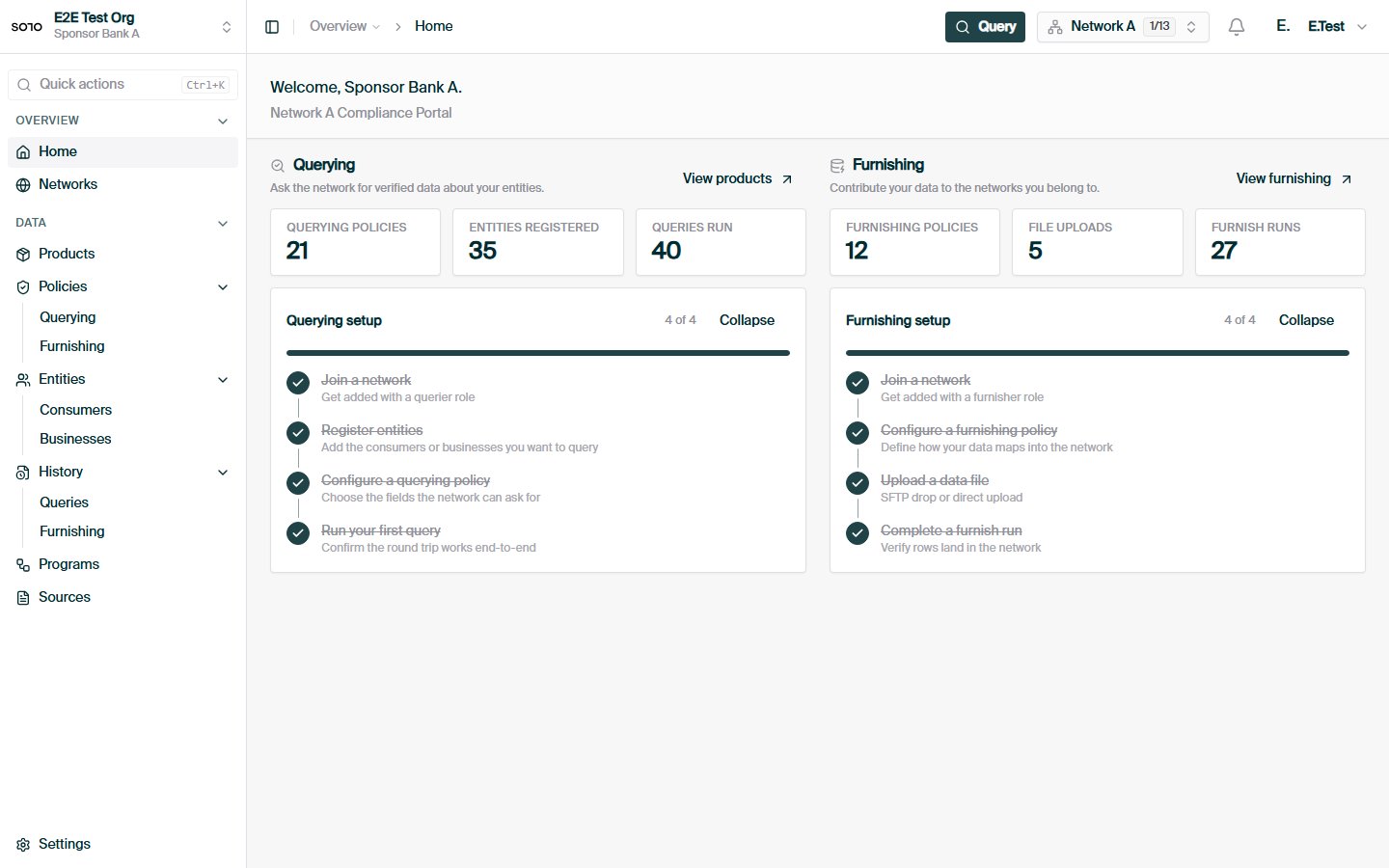Click the Entities people icon

point(23,380)
